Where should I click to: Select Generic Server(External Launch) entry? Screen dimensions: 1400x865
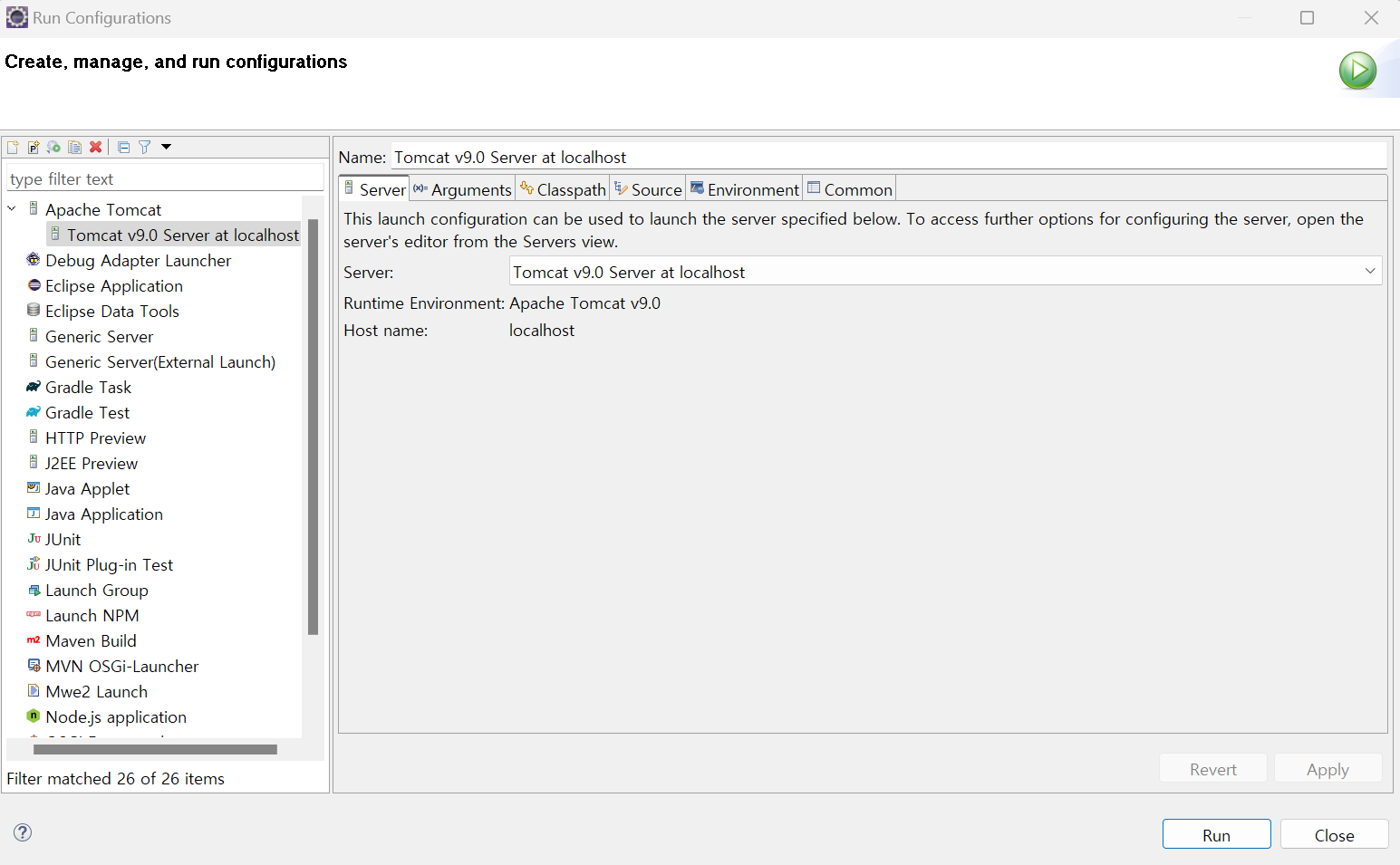(160, 361)
